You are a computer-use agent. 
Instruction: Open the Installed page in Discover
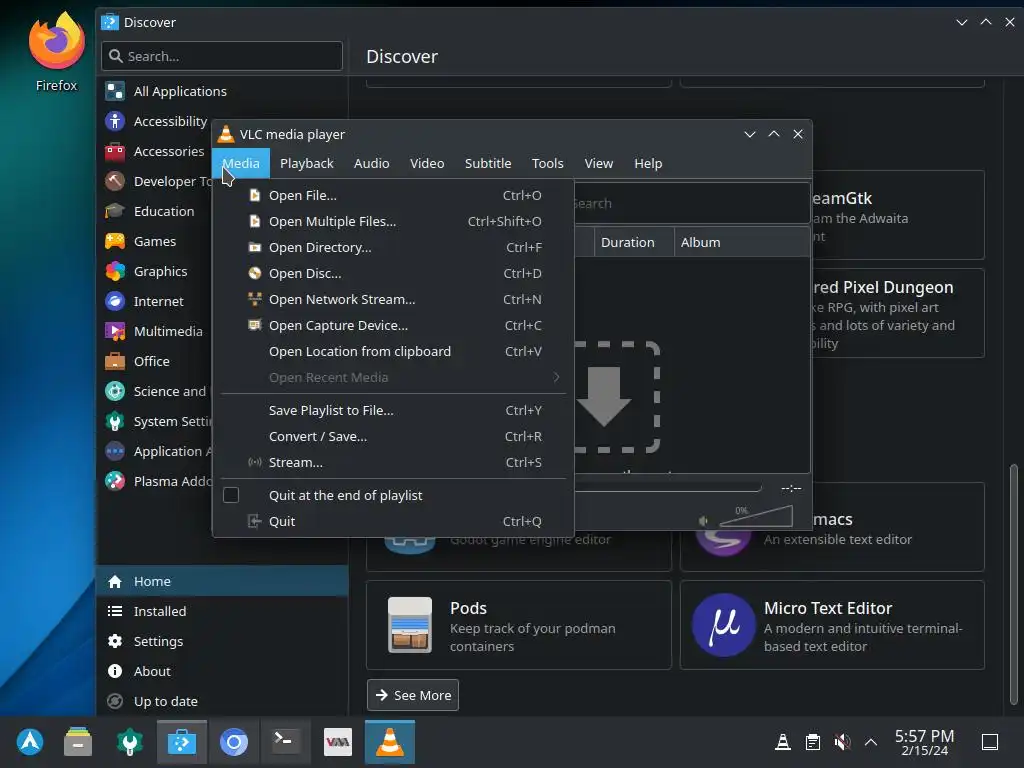coord(222,611)
